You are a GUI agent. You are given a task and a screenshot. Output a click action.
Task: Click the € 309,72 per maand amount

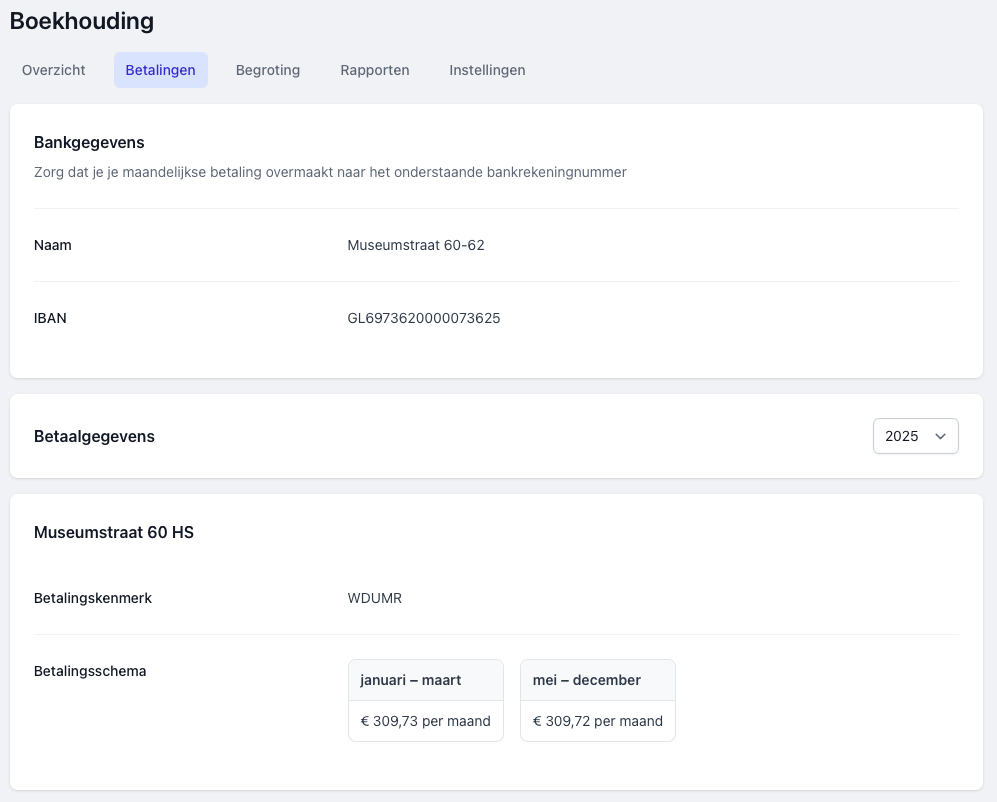coord(598,721)
